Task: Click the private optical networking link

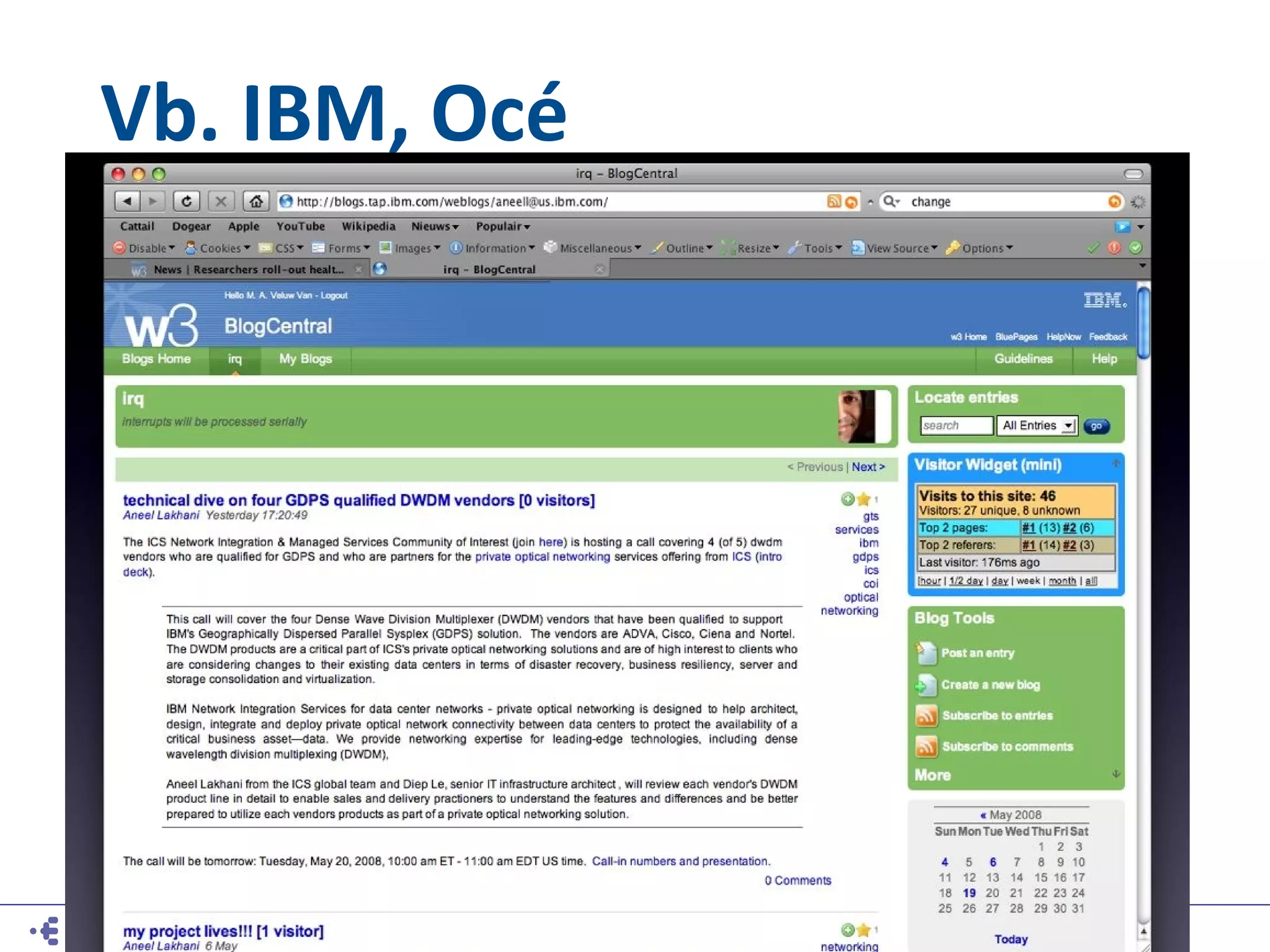Action: [542, 557]
